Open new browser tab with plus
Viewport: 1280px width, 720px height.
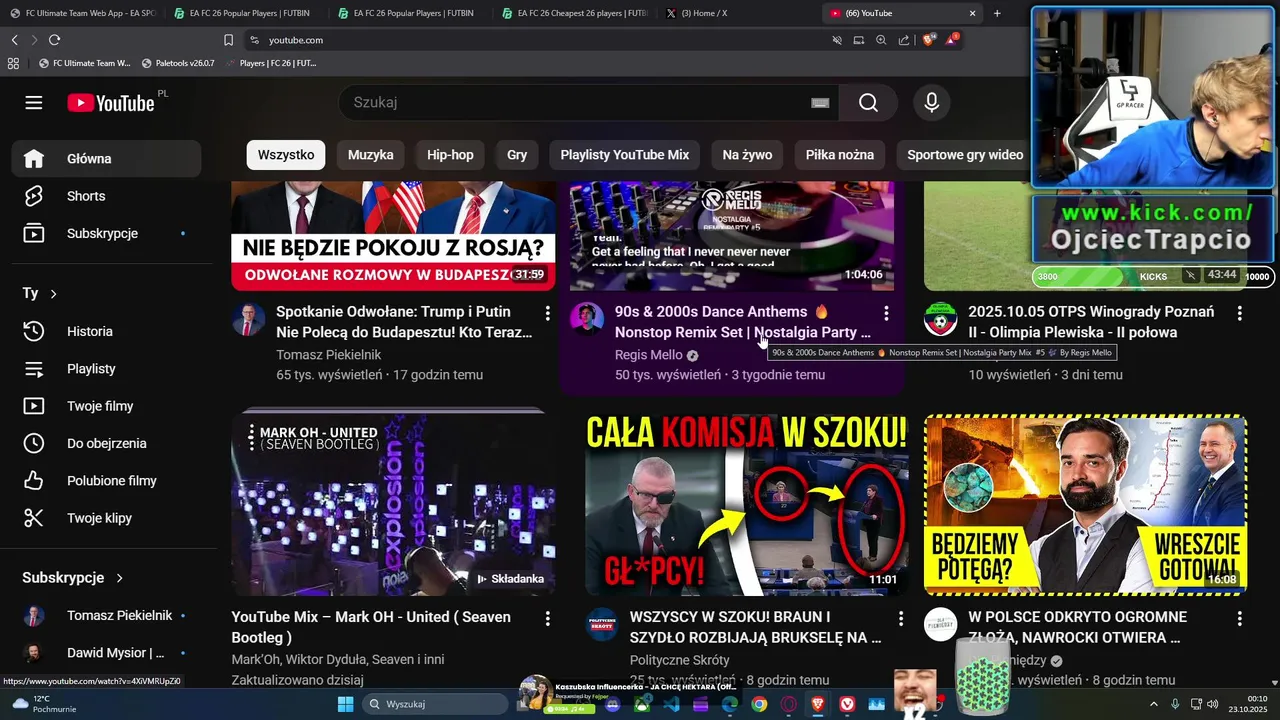(997, 13)
